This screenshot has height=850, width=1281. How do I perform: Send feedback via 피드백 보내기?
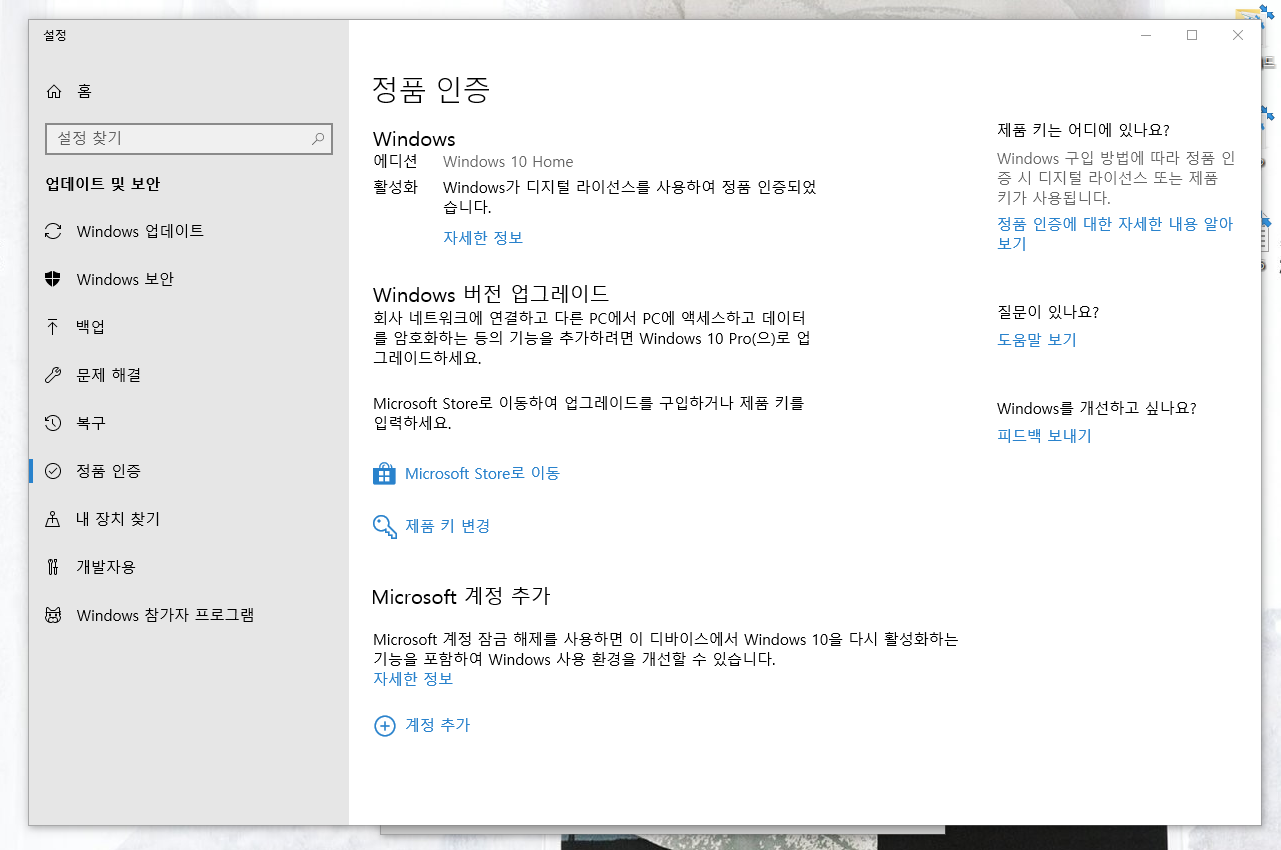pos(1044,436)
